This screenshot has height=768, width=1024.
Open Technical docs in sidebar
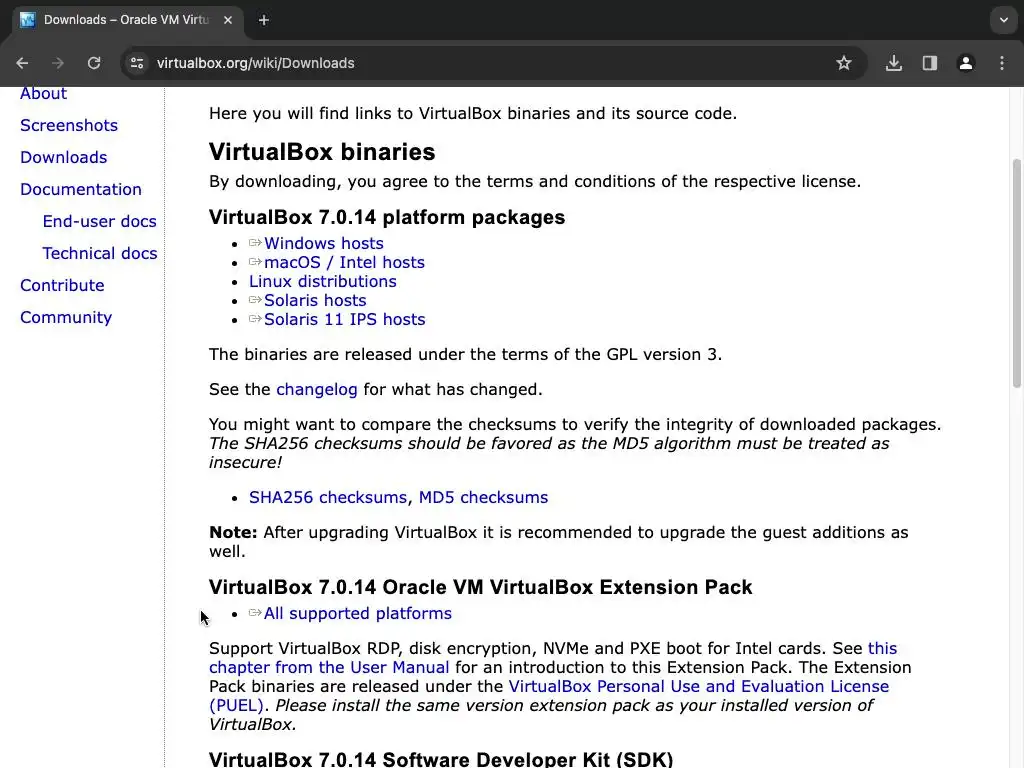(100, 253)
